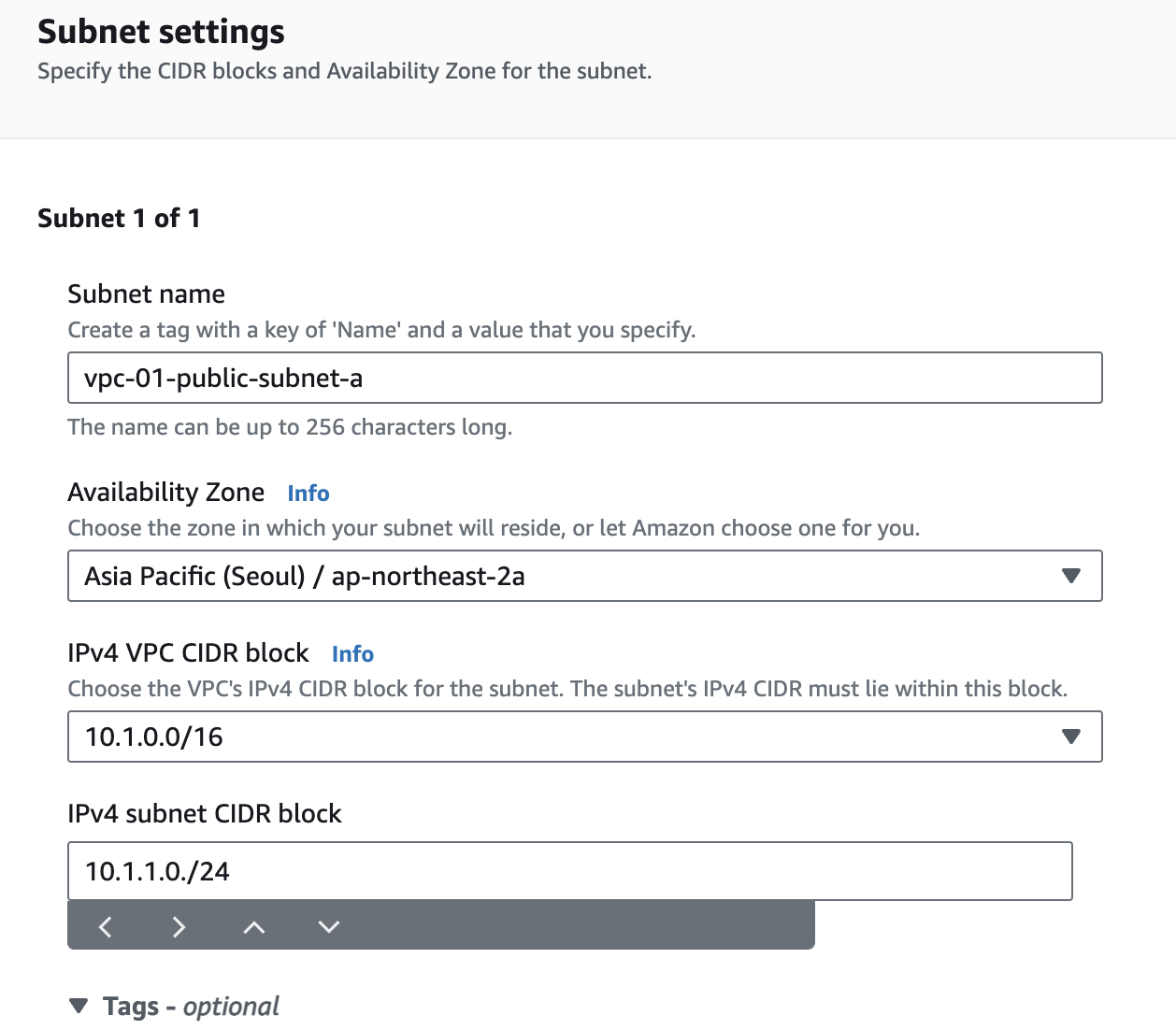Expand the Tags - optional section

tap(79, 1006)
